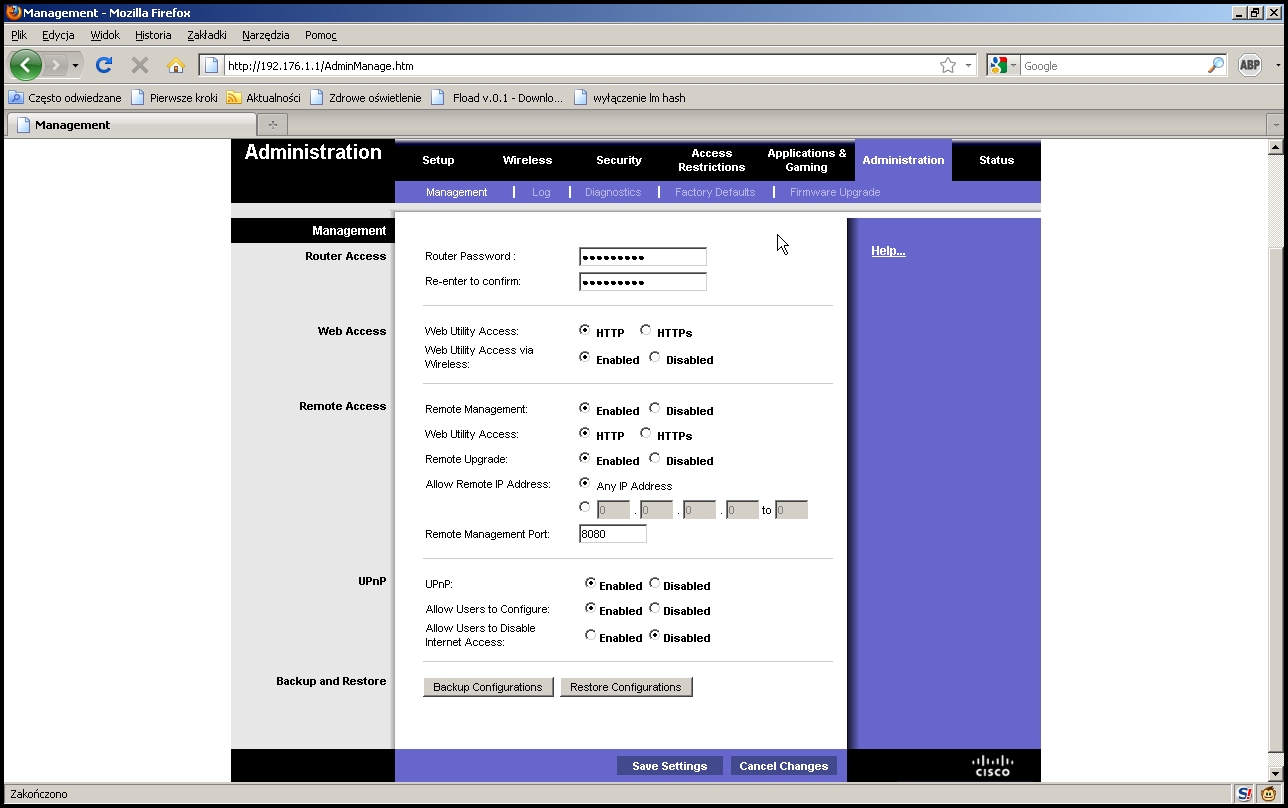Click the browser forward arrow button
Screen dimensions: 1288x808
[x=54, y=65]
